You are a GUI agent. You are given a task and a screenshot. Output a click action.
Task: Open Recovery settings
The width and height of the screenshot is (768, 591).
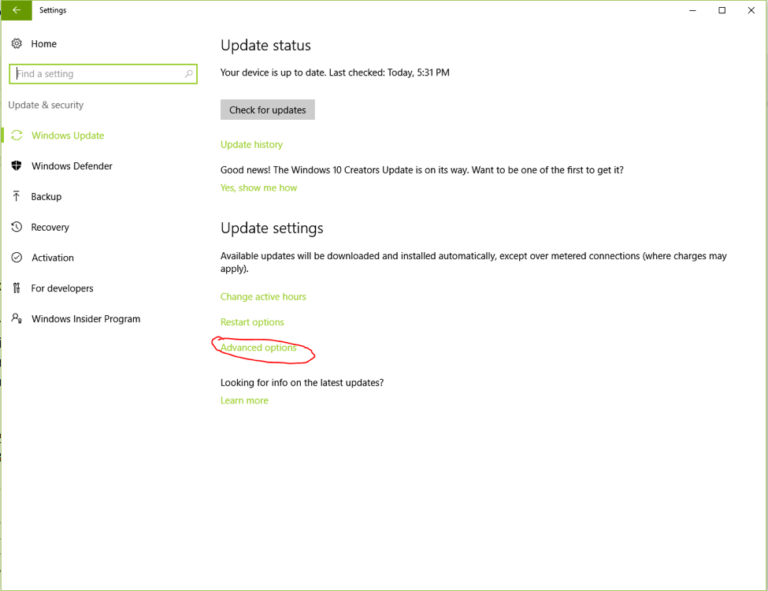coord(50,227)
